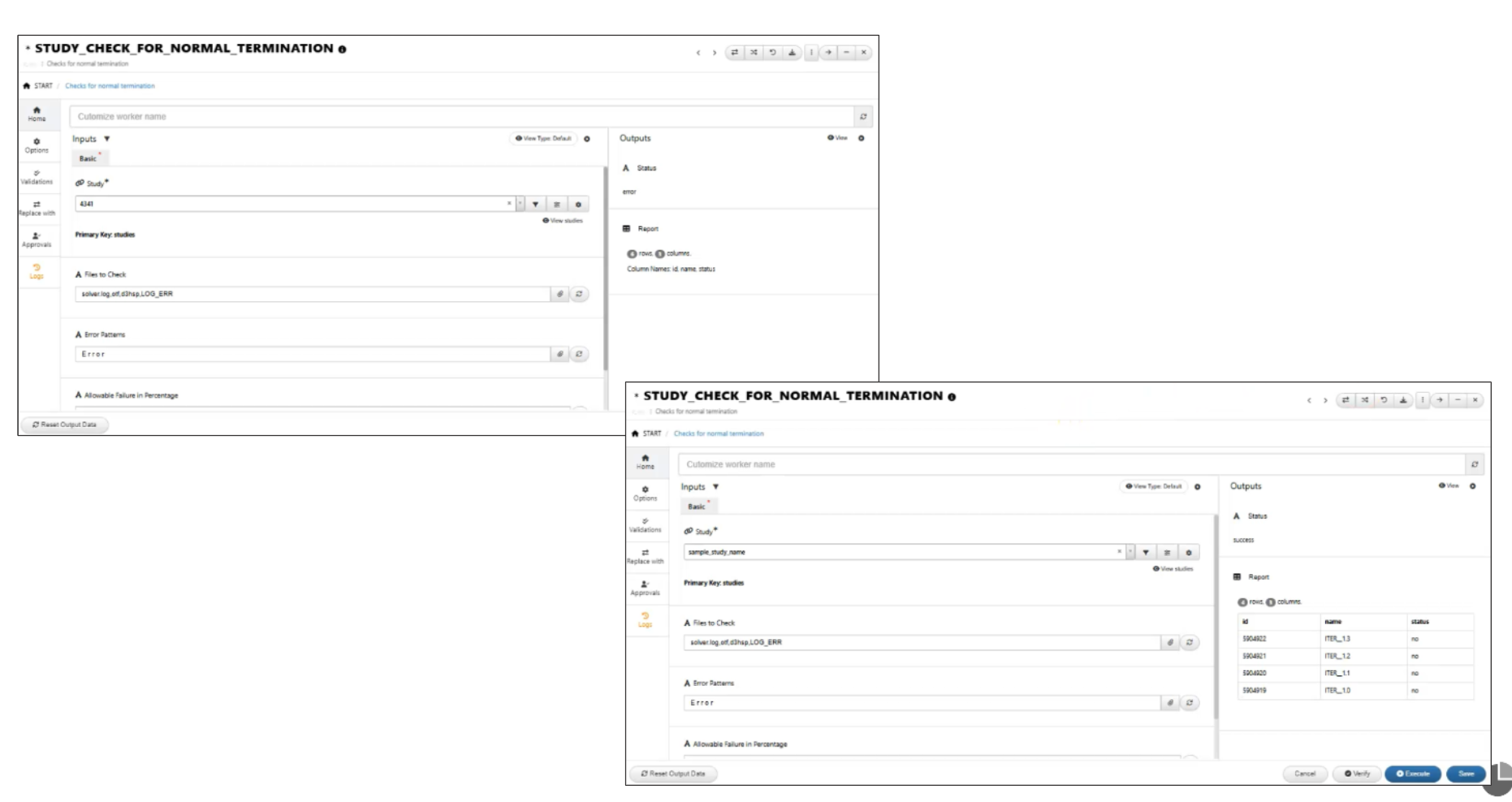
Task: Open Replace with in the 4341 study window
Action: pyautogui.click(x=37, y=209)
